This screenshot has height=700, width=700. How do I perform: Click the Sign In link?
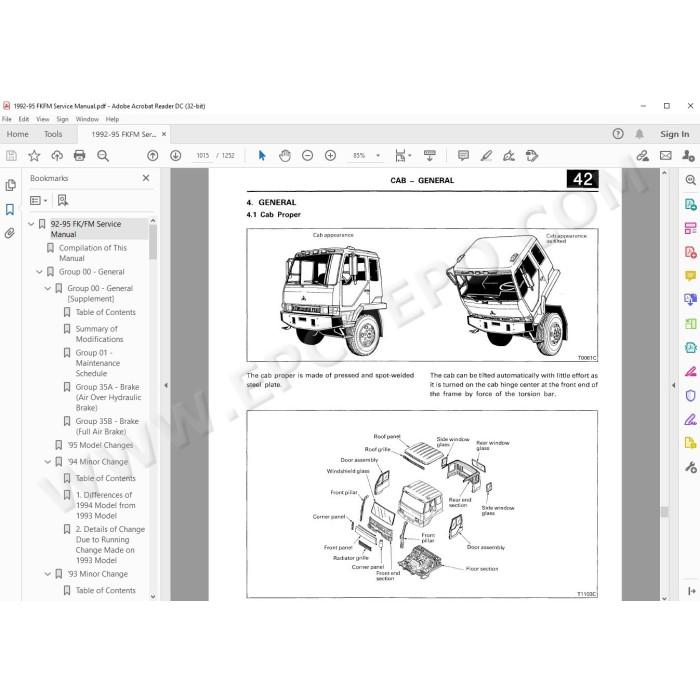click(x=675, y=134)
